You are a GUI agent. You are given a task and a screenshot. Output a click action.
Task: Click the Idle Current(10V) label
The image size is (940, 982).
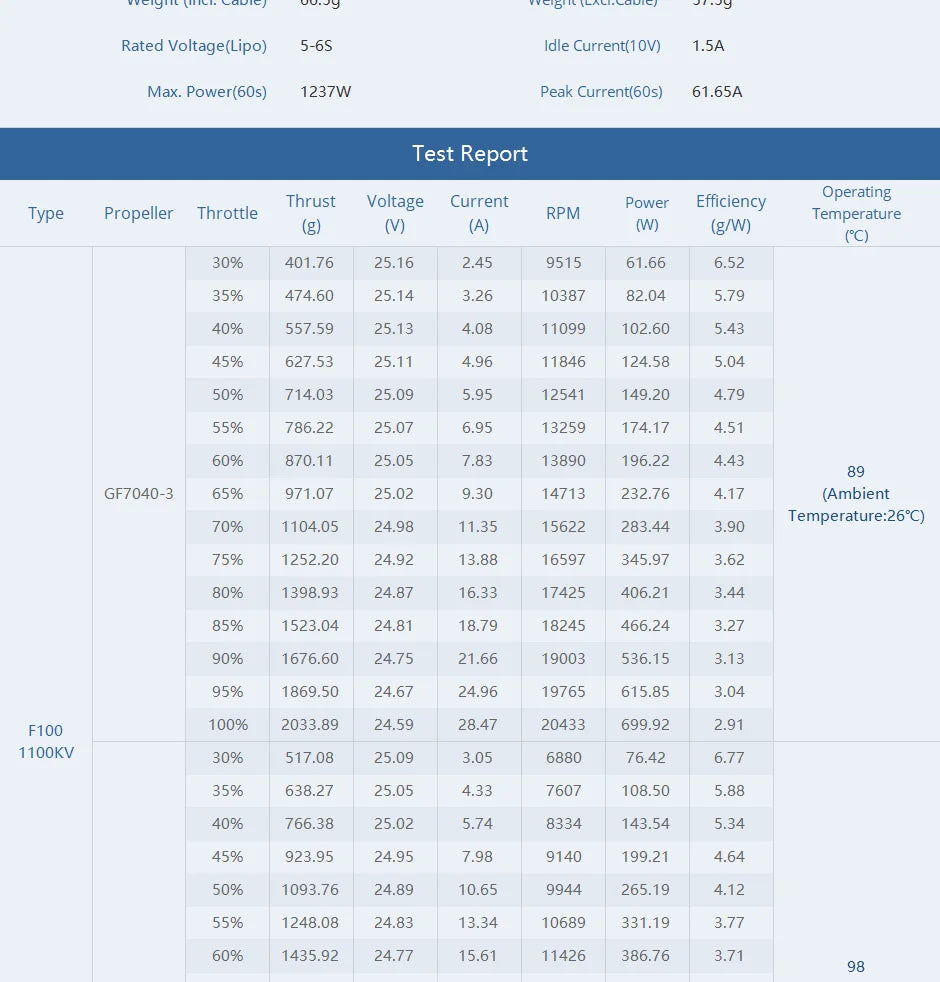tap(602, 46)
